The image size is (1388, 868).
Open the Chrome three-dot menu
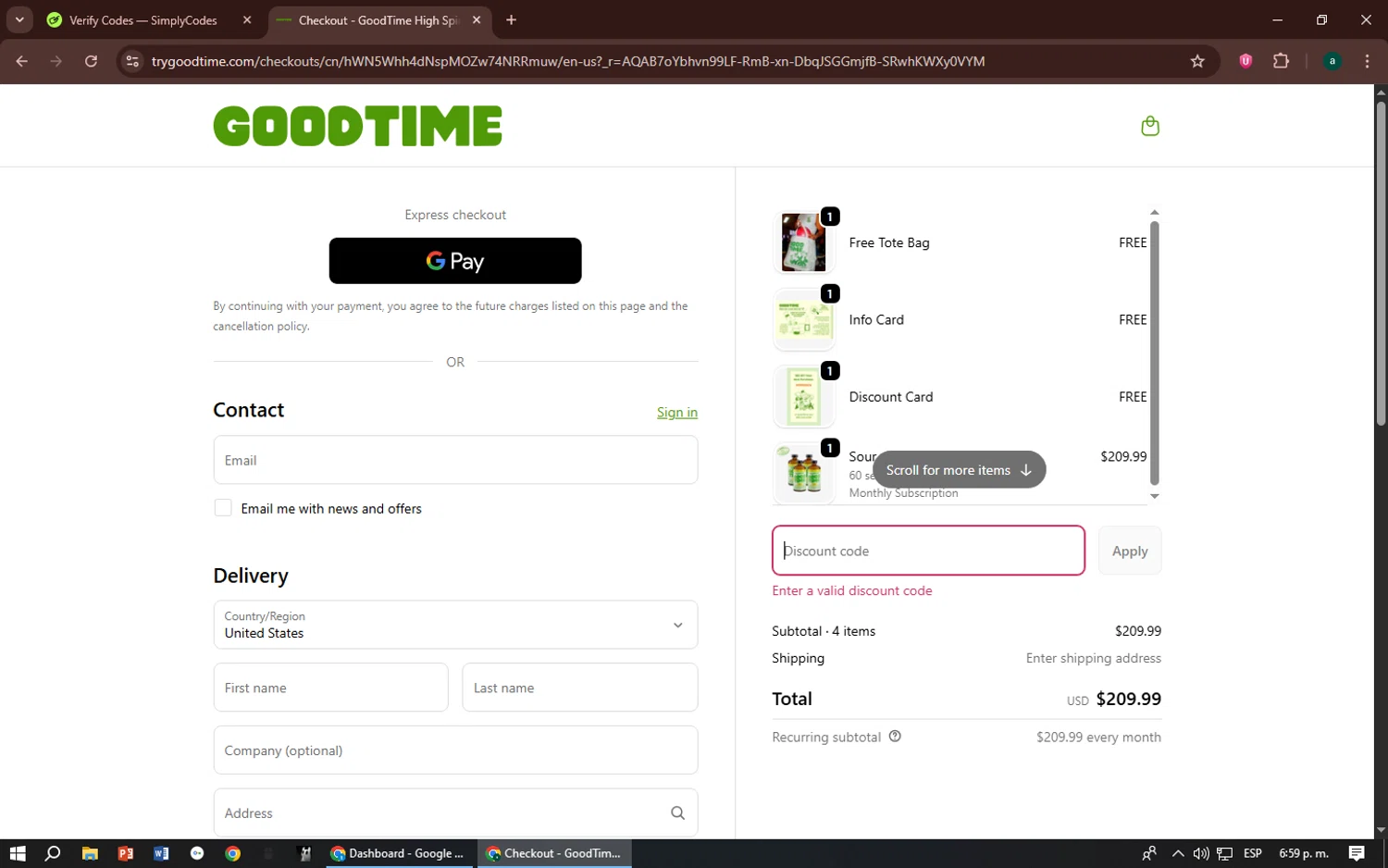click(x=1368, y=61)
